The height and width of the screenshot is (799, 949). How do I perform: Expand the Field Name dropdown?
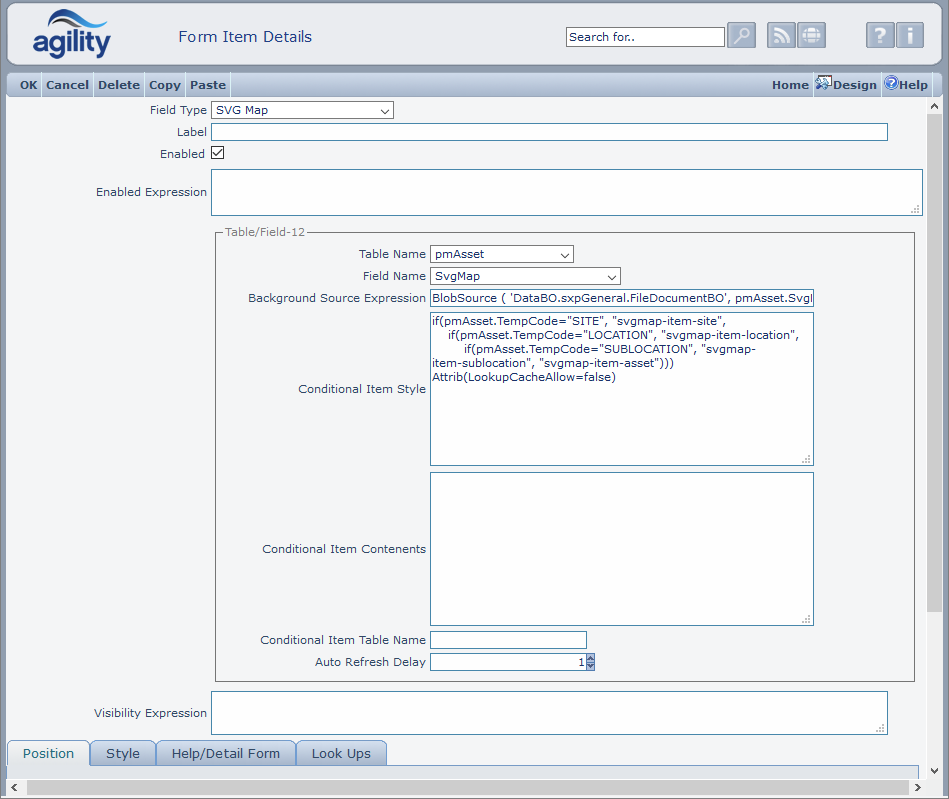pos(525,276)
